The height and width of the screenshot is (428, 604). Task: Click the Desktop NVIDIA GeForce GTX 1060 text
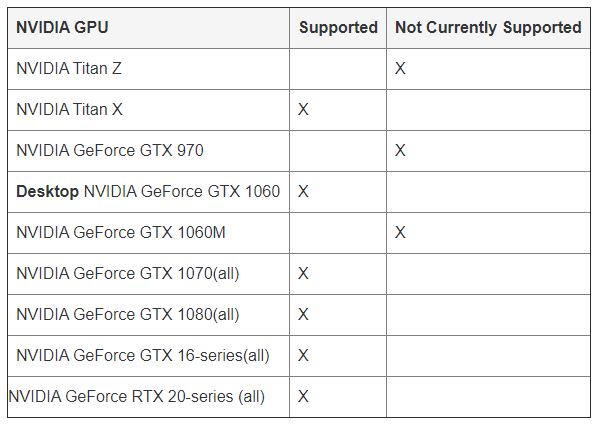coord(148,191)
